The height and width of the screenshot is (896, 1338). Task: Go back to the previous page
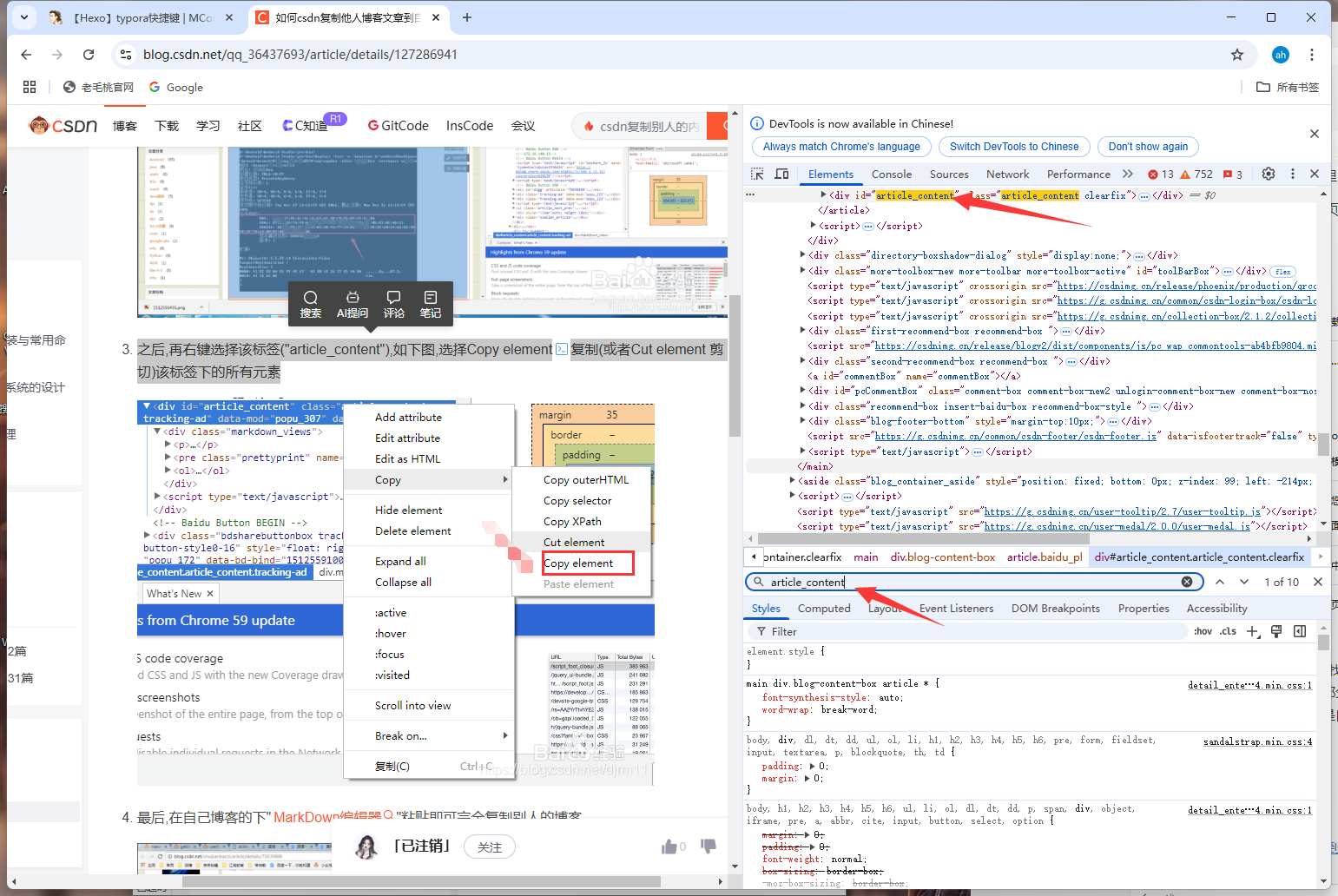click(26, 55)
